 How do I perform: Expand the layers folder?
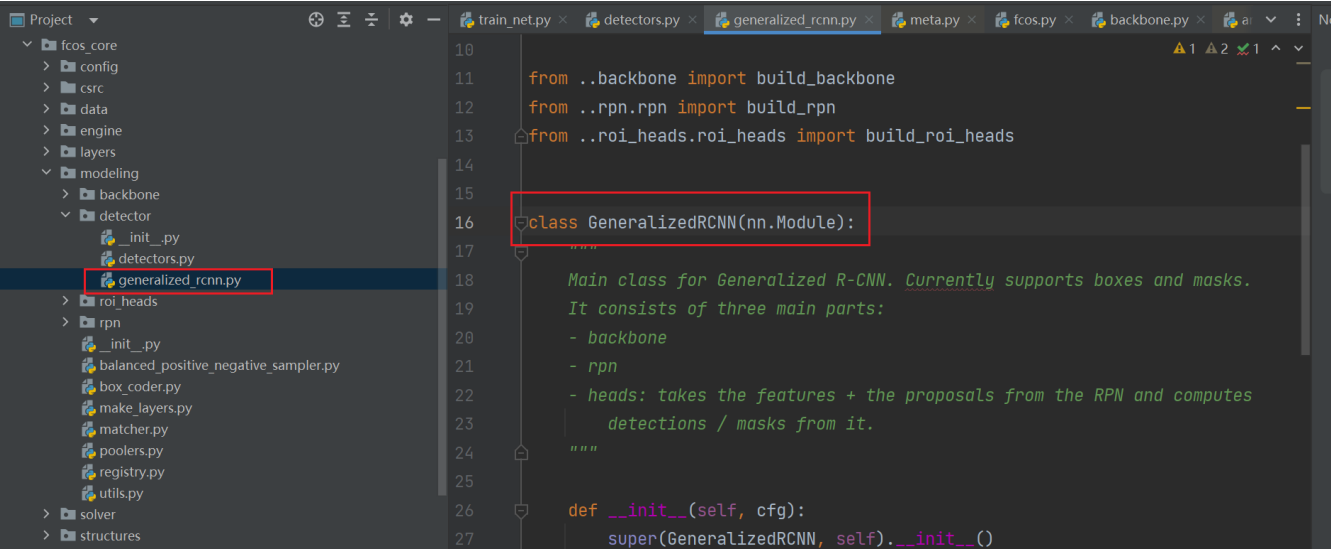[46, 152]
